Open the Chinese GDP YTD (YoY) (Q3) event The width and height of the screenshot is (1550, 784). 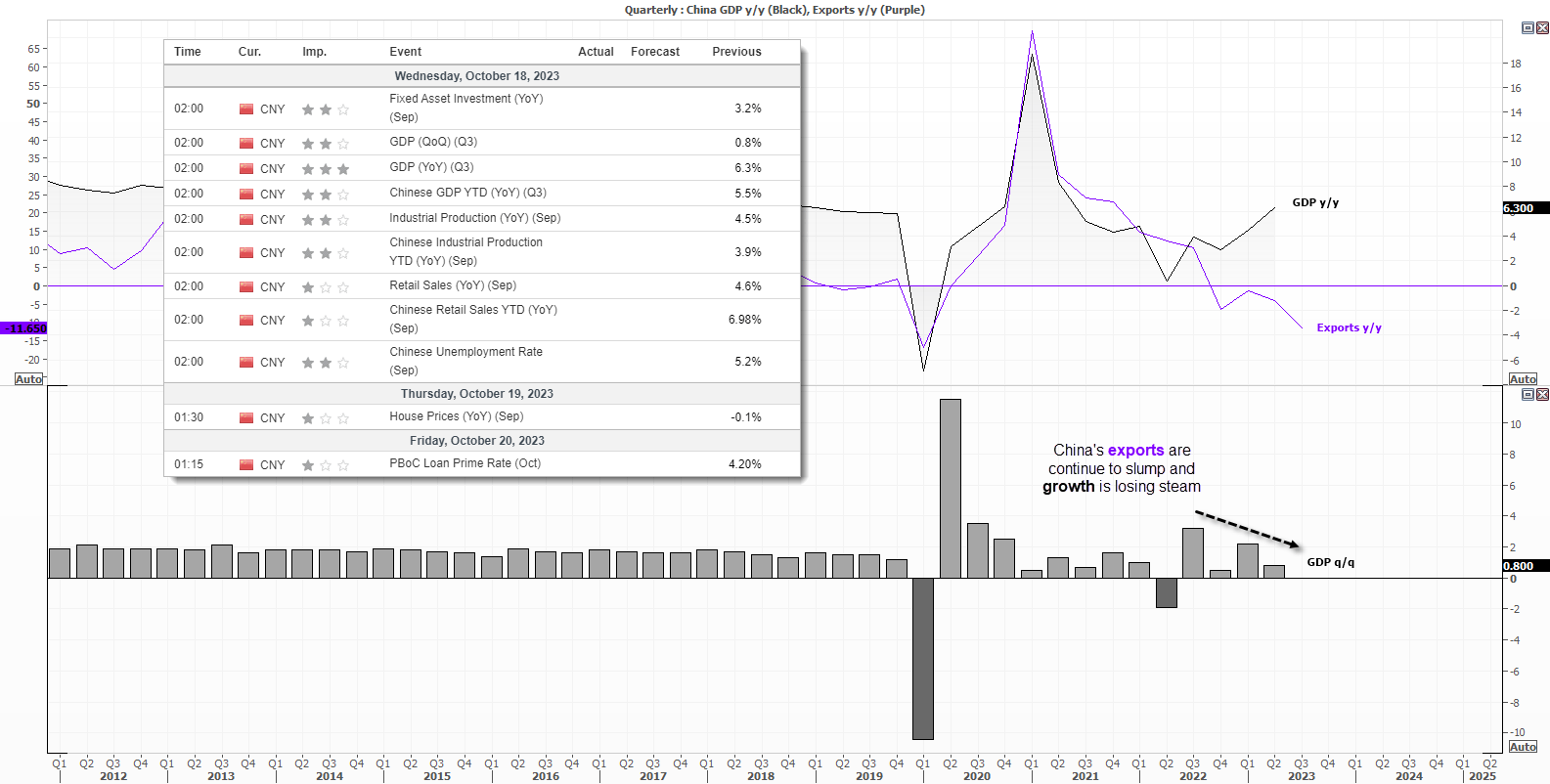click(467, 193)
